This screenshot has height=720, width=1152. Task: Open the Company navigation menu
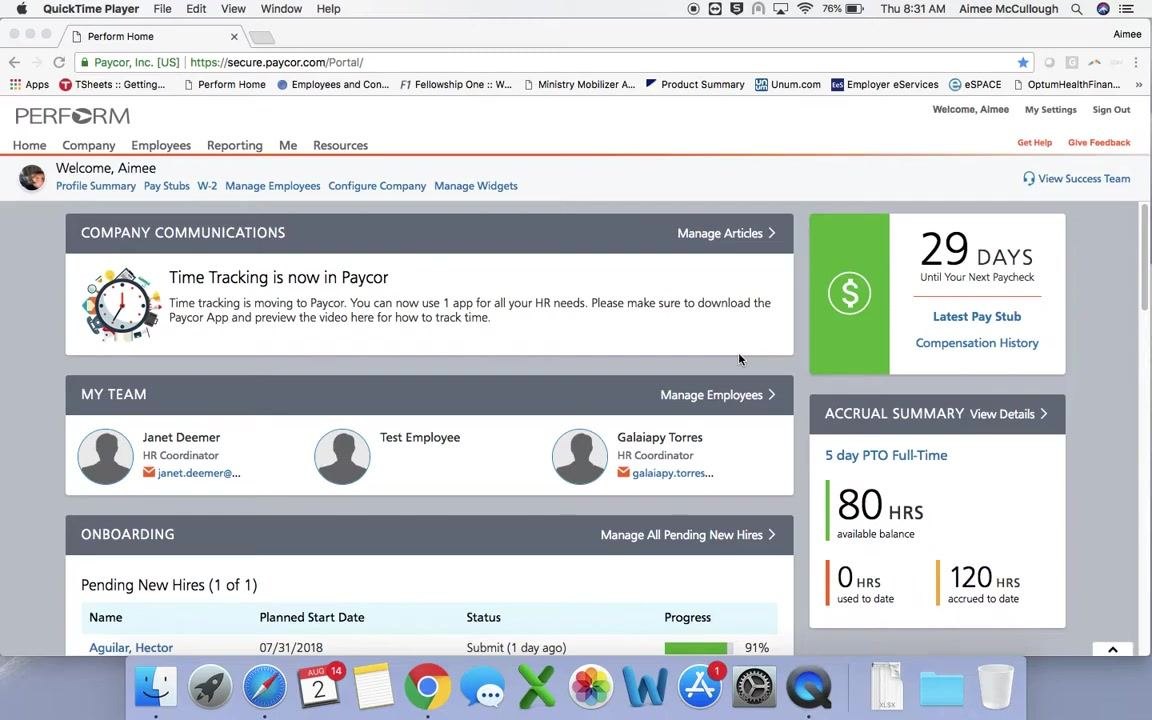pyautogui.click(x=89, y=145)
